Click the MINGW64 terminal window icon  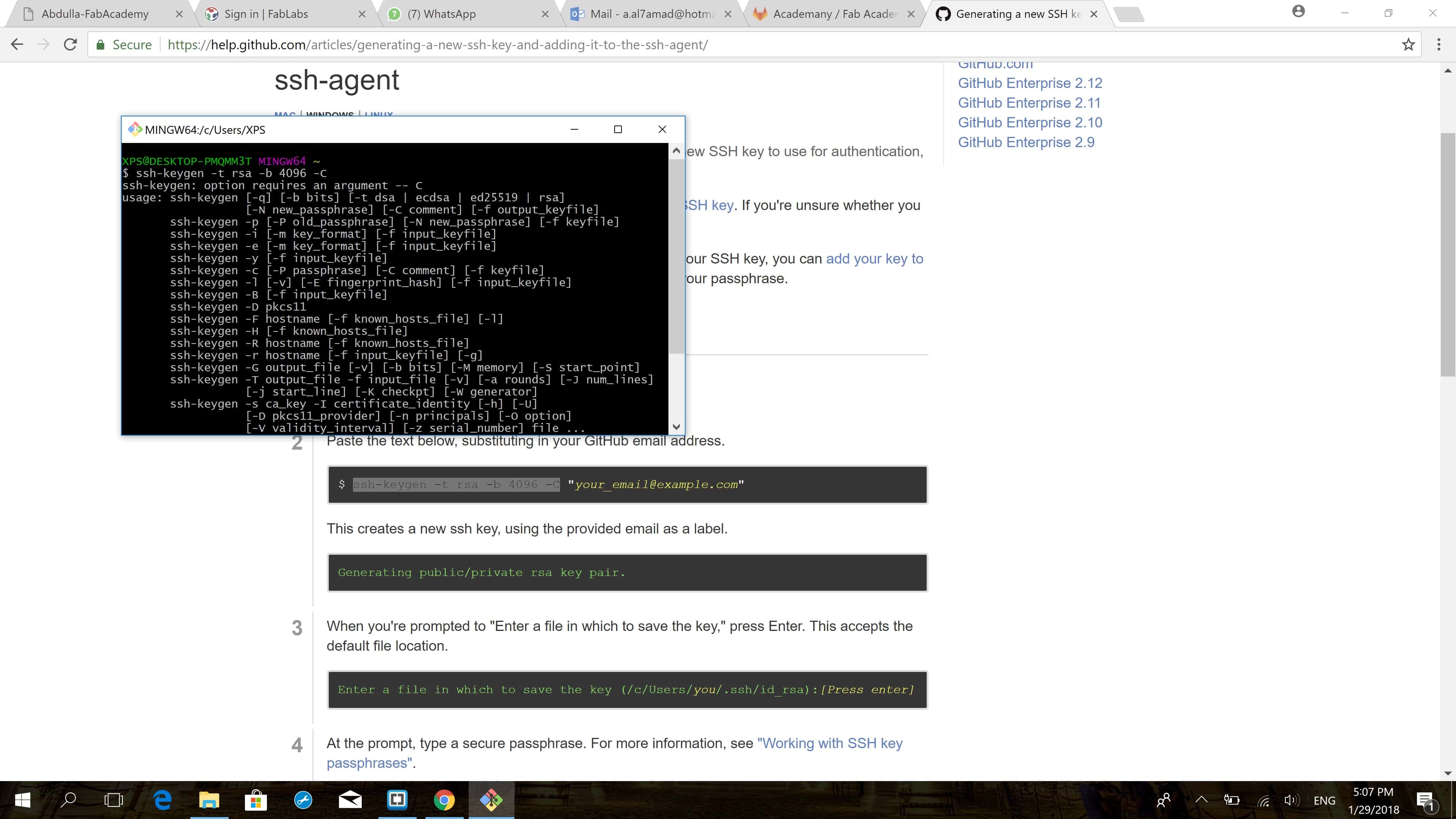[135, 129]
